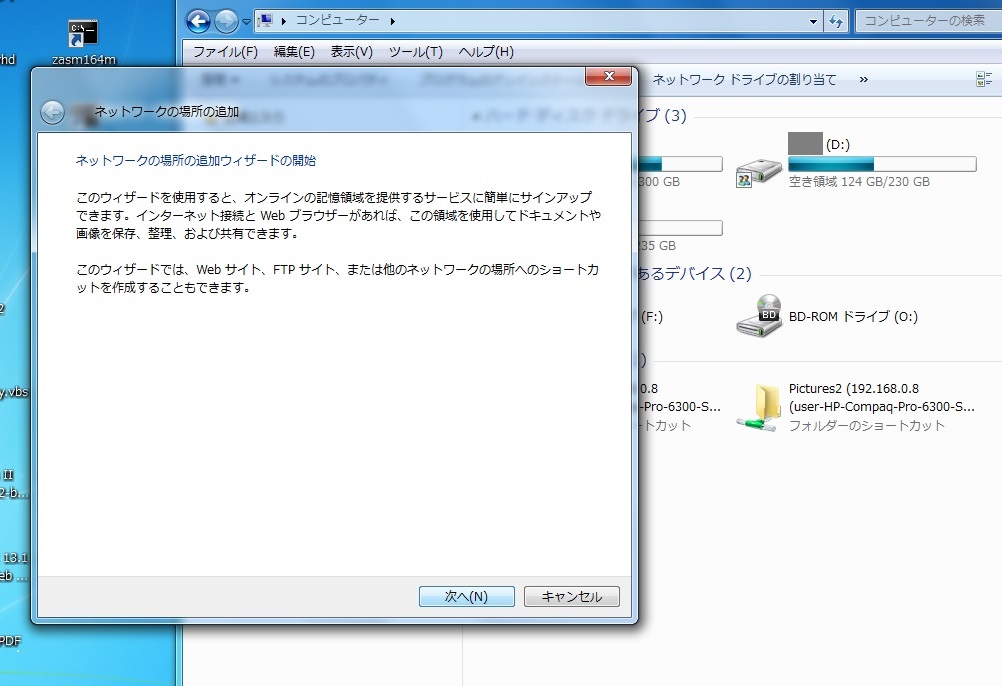
Task: Click the 次へ(N) button in wizard
Action: coord(466,596)
